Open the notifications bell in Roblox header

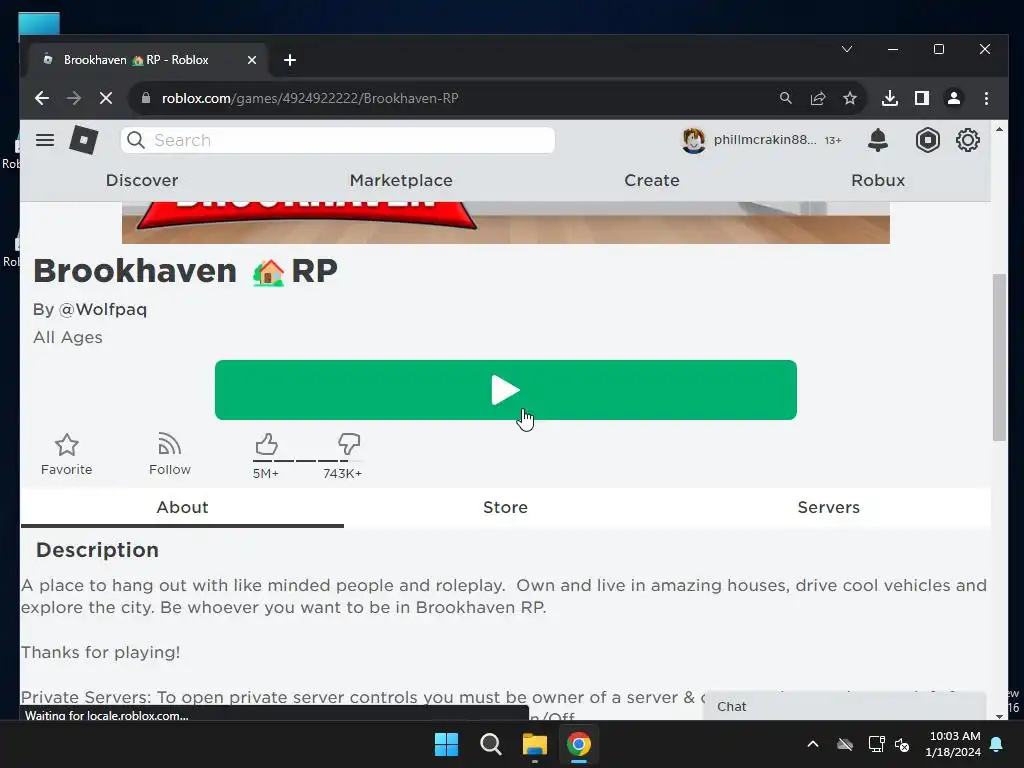point(878,140)
